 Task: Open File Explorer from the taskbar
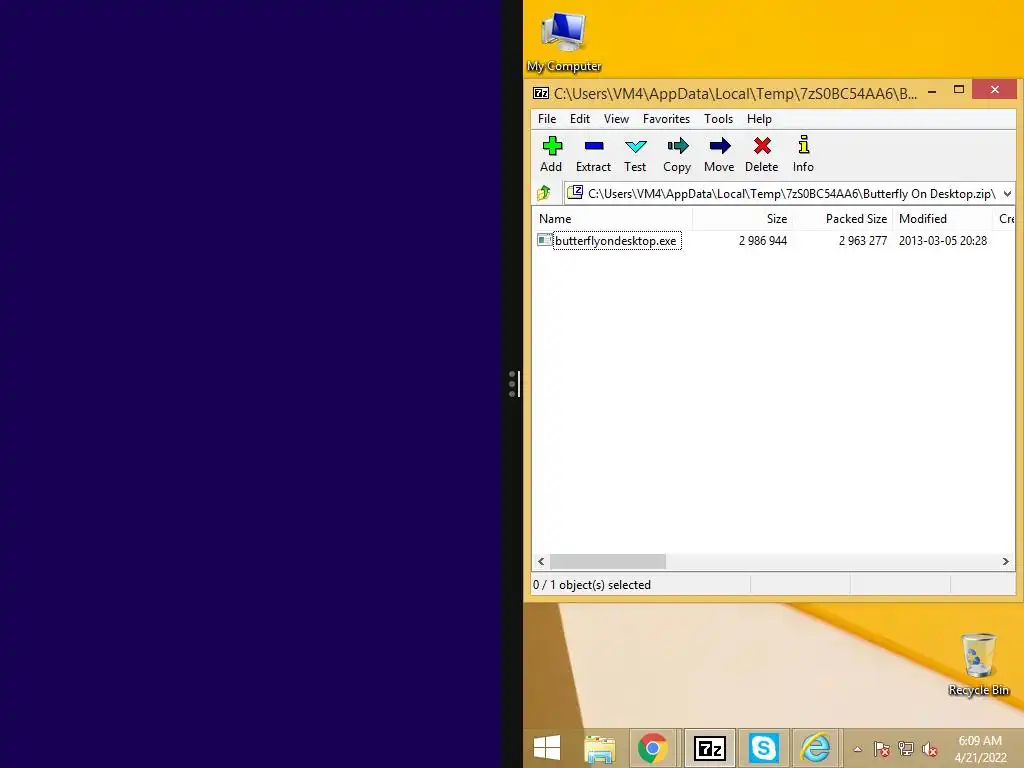[x=600, y=748]
